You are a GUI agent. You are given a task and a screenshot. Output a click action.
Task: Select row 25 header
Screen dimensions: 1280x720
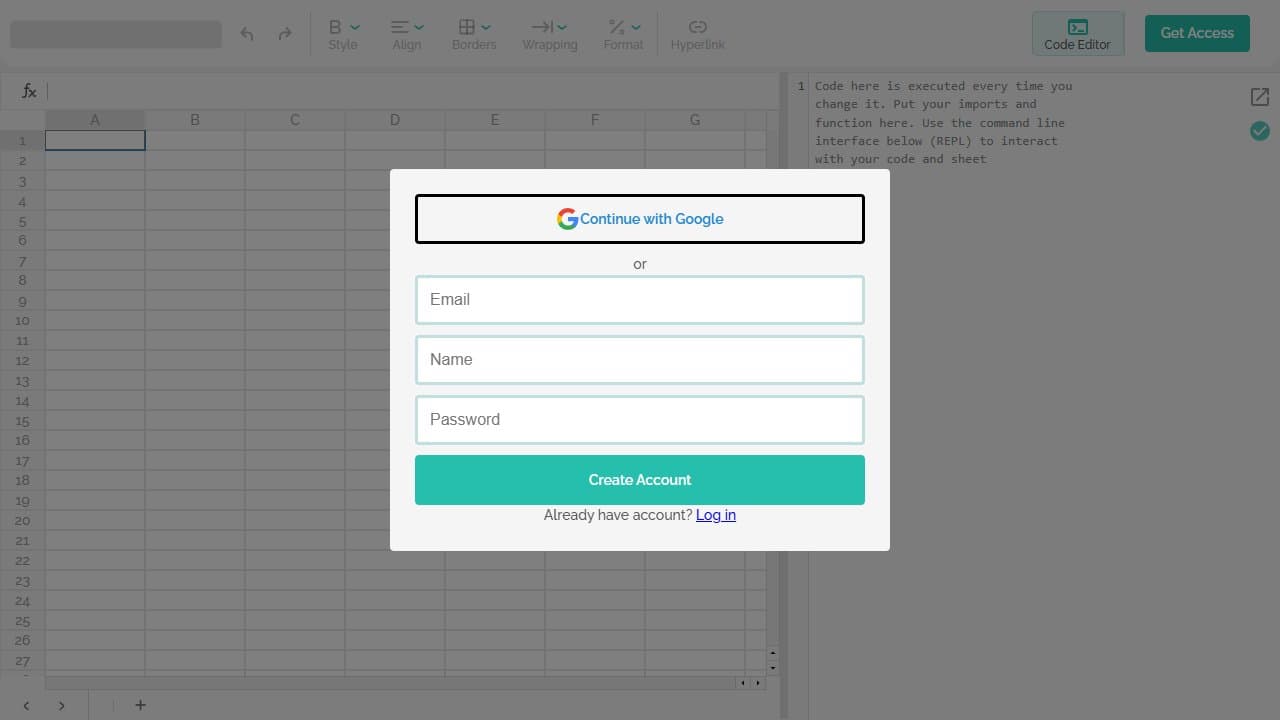(22, 621)
